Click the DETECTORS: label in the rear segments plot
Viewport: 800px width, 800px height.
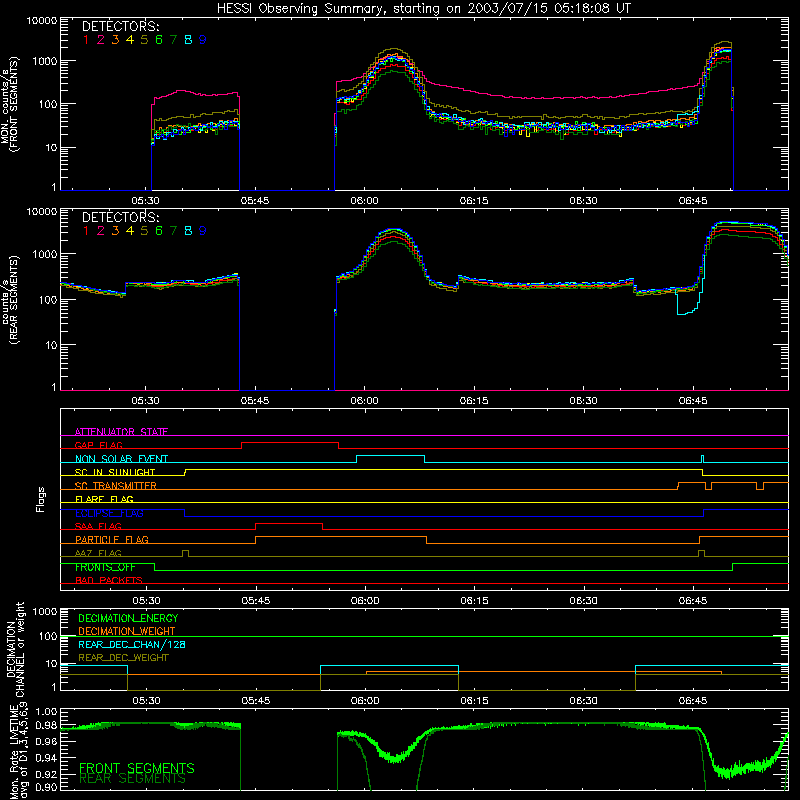coord(120,217)
